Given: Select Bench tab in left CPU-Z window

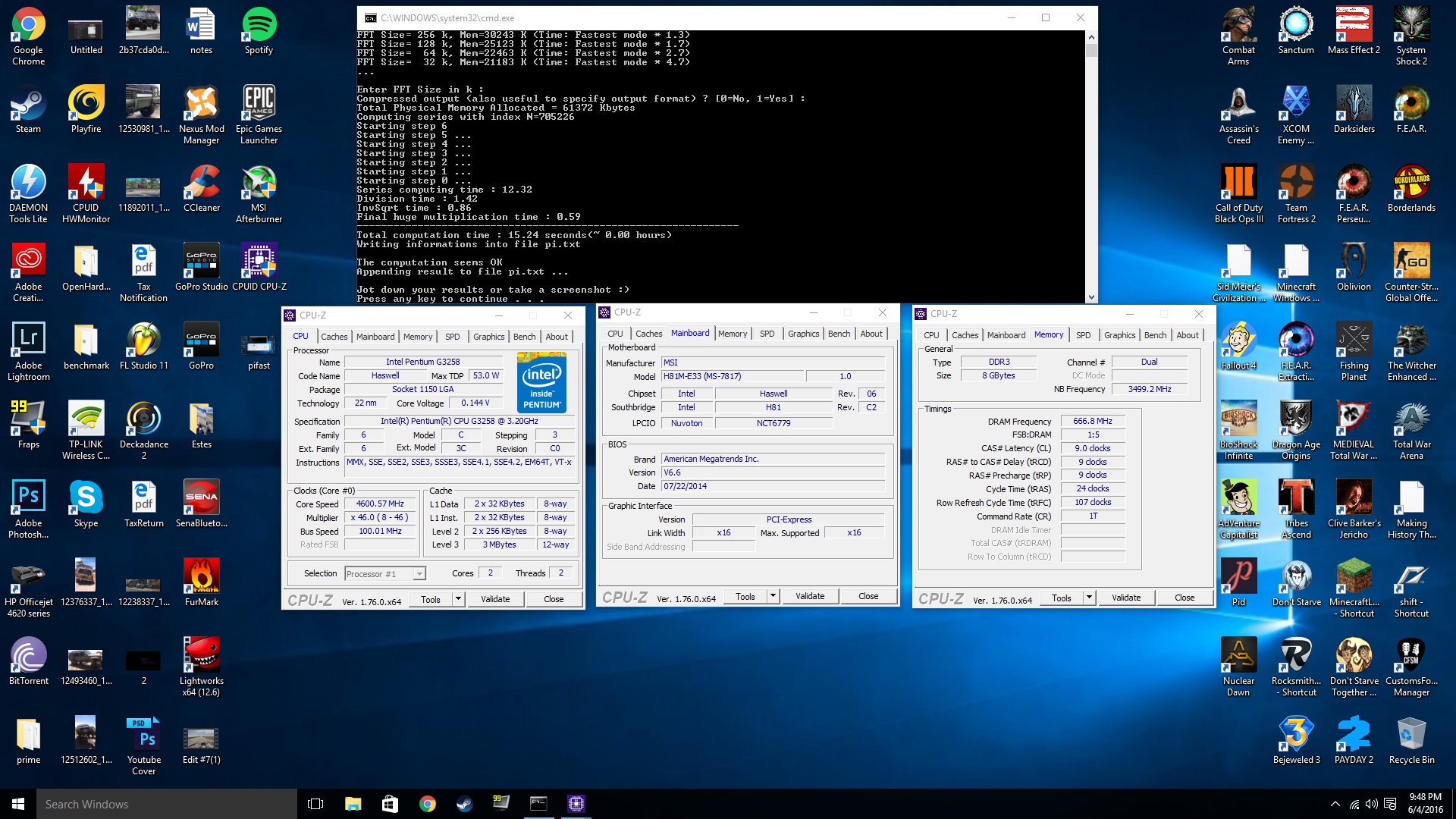Looking at the screenshot, I should (524, 337).
